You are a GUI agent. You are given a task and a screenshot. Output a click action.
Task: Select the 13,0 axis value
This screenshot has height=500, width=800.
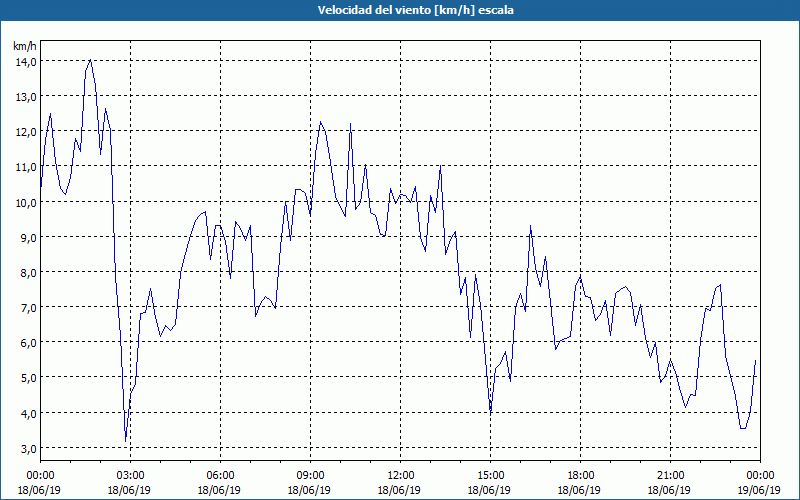tap(26, 97)
